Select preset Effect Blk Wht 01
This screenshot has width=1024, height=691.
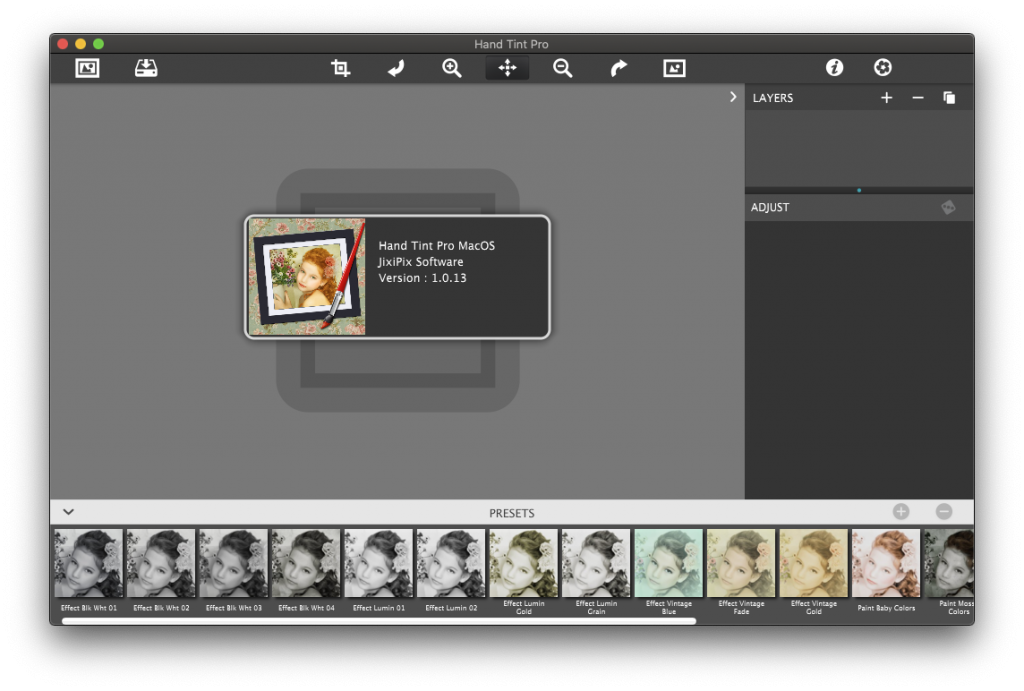tap(89, 570)
